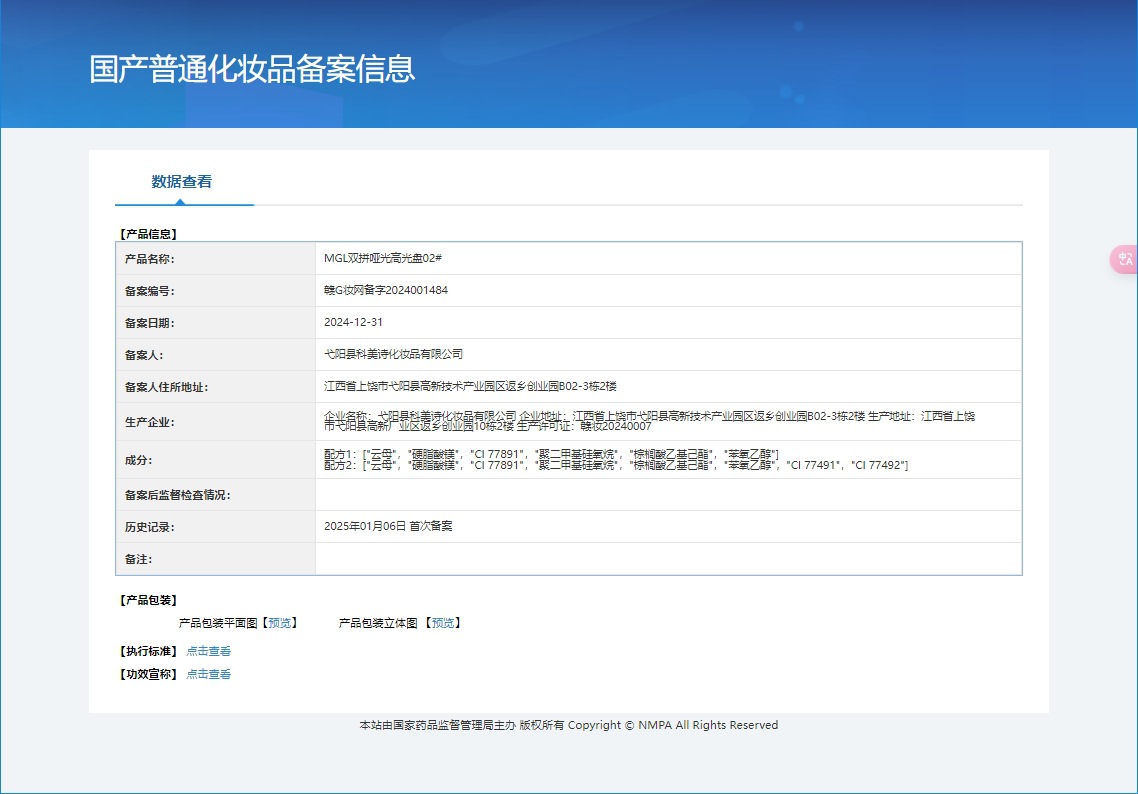Screen dimensions: 1138x794
Task: Click the 备注 row label
Action: pyautogui.click(x=138, y=559)
